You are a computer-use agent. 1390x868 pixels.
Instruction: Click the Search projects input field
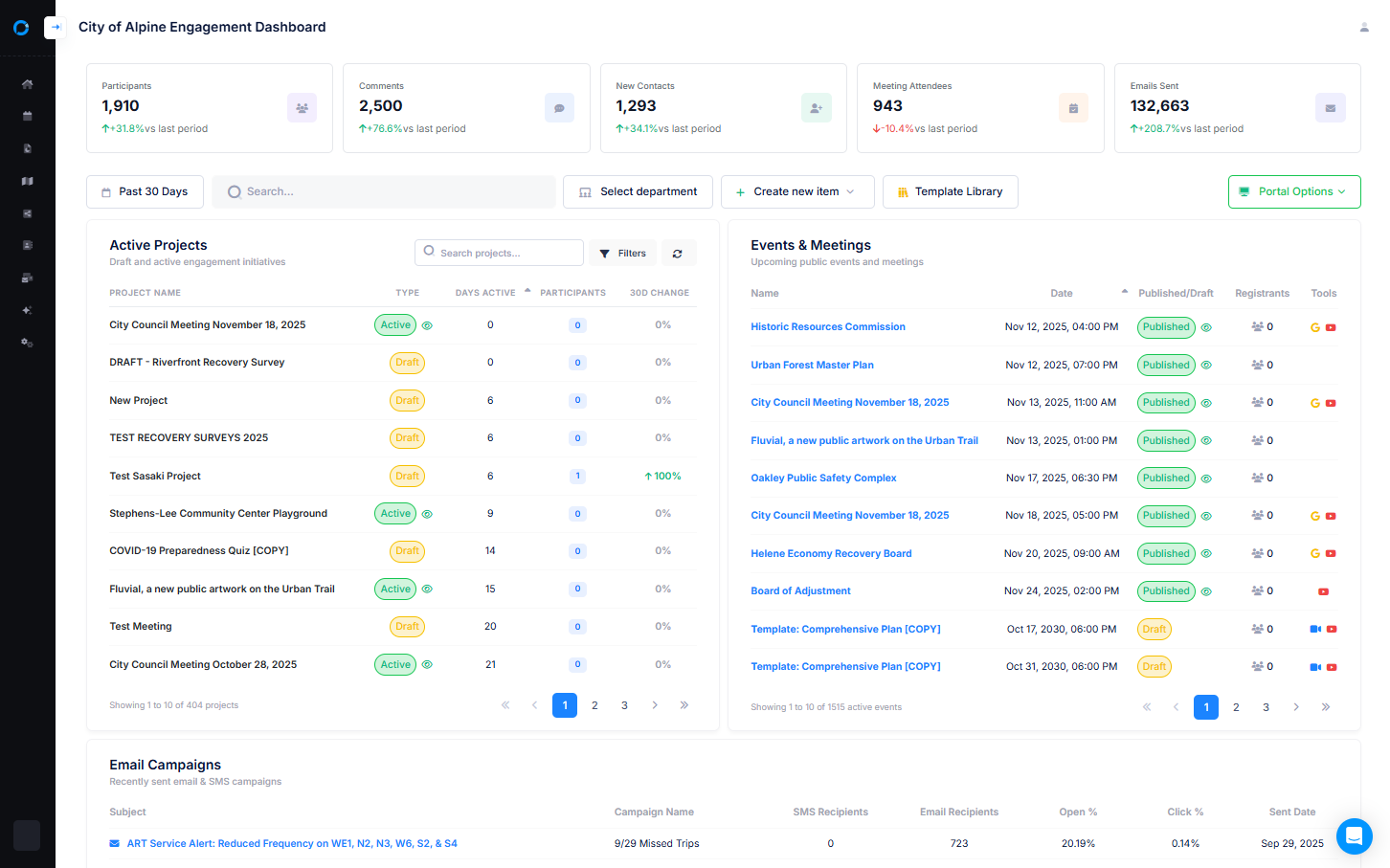(x=499, y=253)
